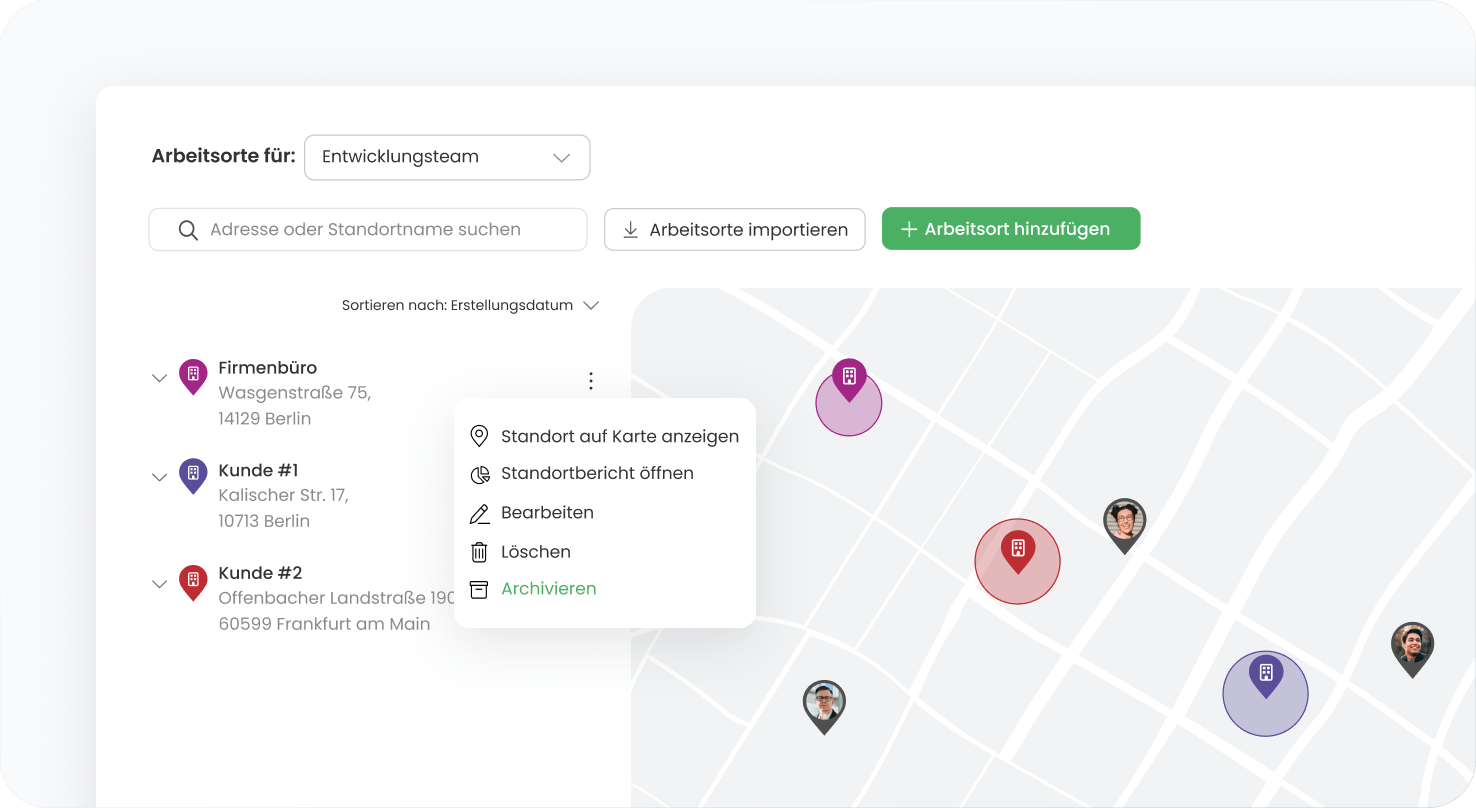
Task: Choose Archivieren from the context menu
Action: [x=548, y=589]
